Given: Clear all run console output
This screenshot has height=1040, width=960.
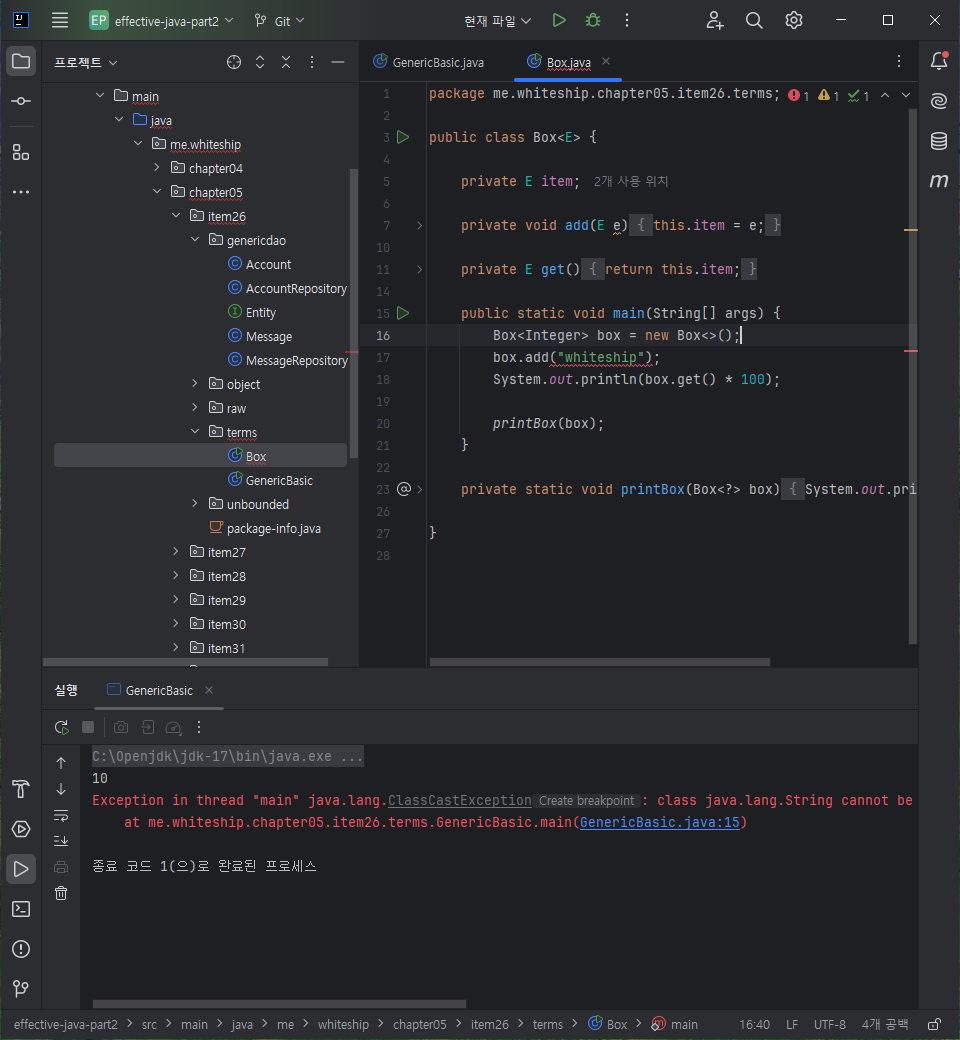Looking at the screenshot, I should (x=61, y=893).
